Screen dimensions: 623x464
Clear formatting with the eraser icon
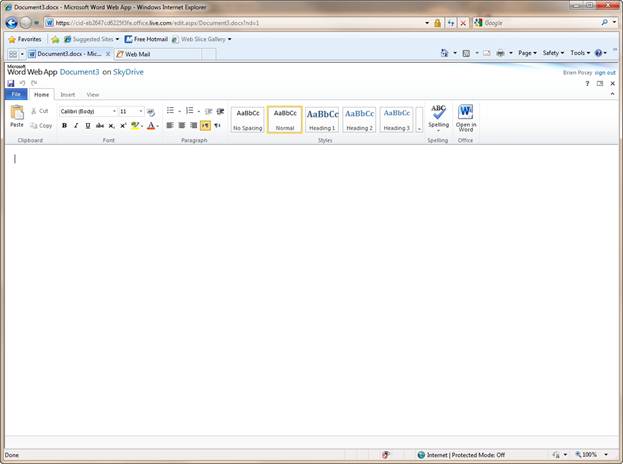[151, 112]
